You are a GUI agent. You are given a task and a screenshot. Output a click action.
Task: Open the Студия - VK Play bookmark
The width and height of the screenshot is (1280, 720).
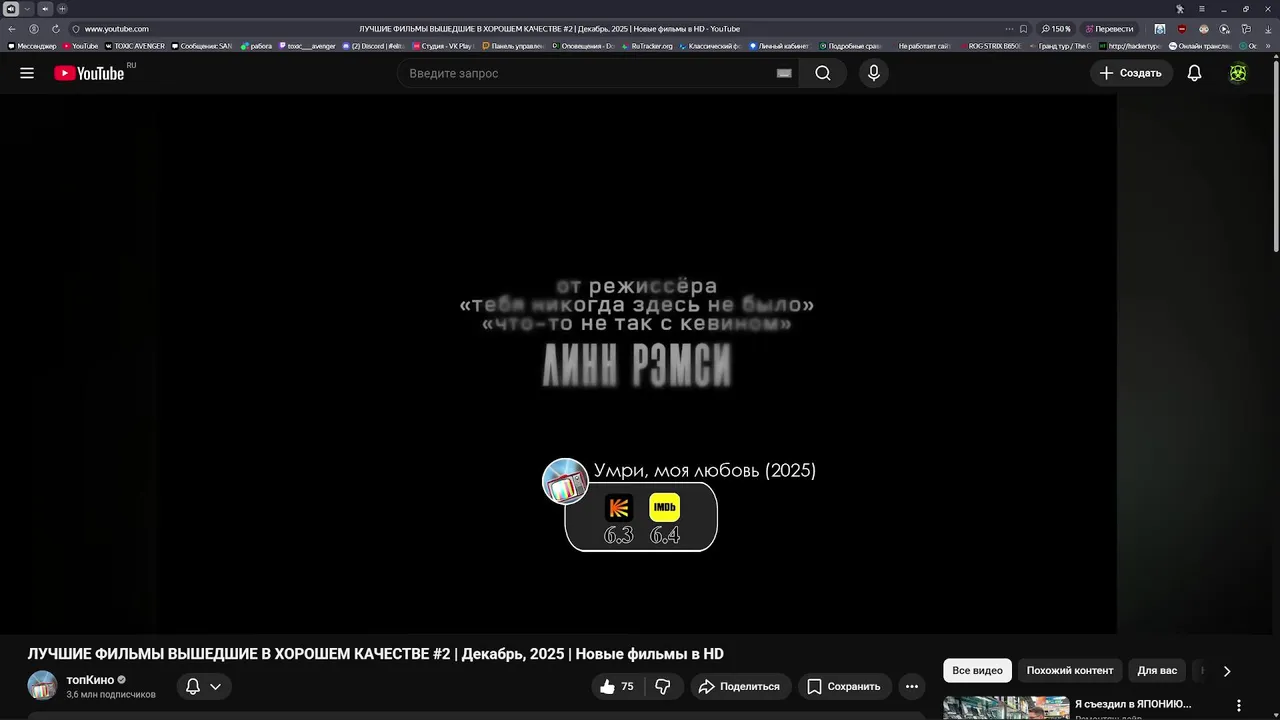click(x=443, y=46)
